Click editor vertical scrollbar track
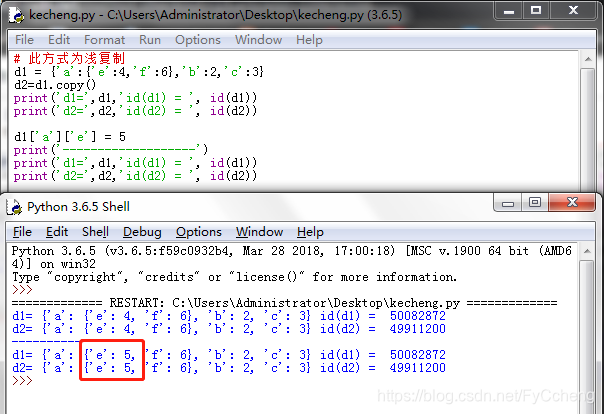This screenshot has width=604, height=414. tap(588, 129)
